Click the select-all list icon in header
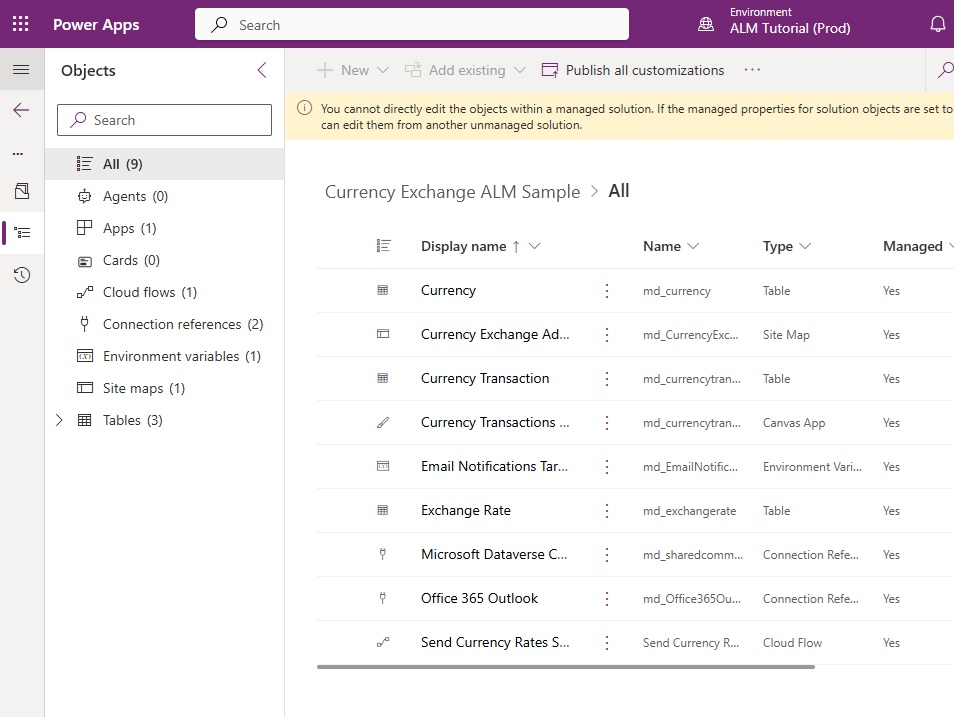This screenshot has height=717, width=954. (x=383, y=246)
